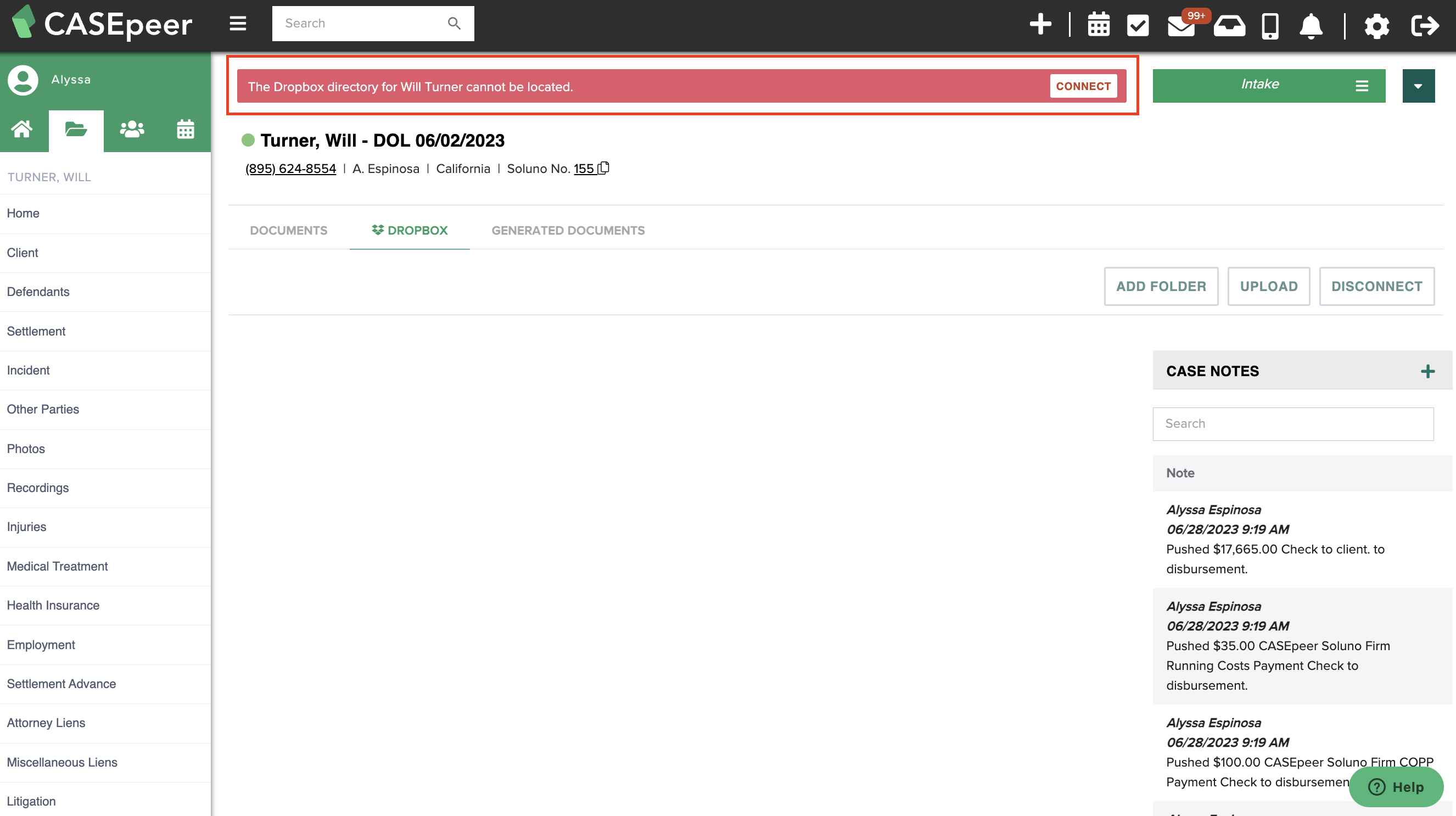This screenshot has width=1456, height=816.
Task: Click the Alyssa user avatar icon
Action: click(23, 80)
